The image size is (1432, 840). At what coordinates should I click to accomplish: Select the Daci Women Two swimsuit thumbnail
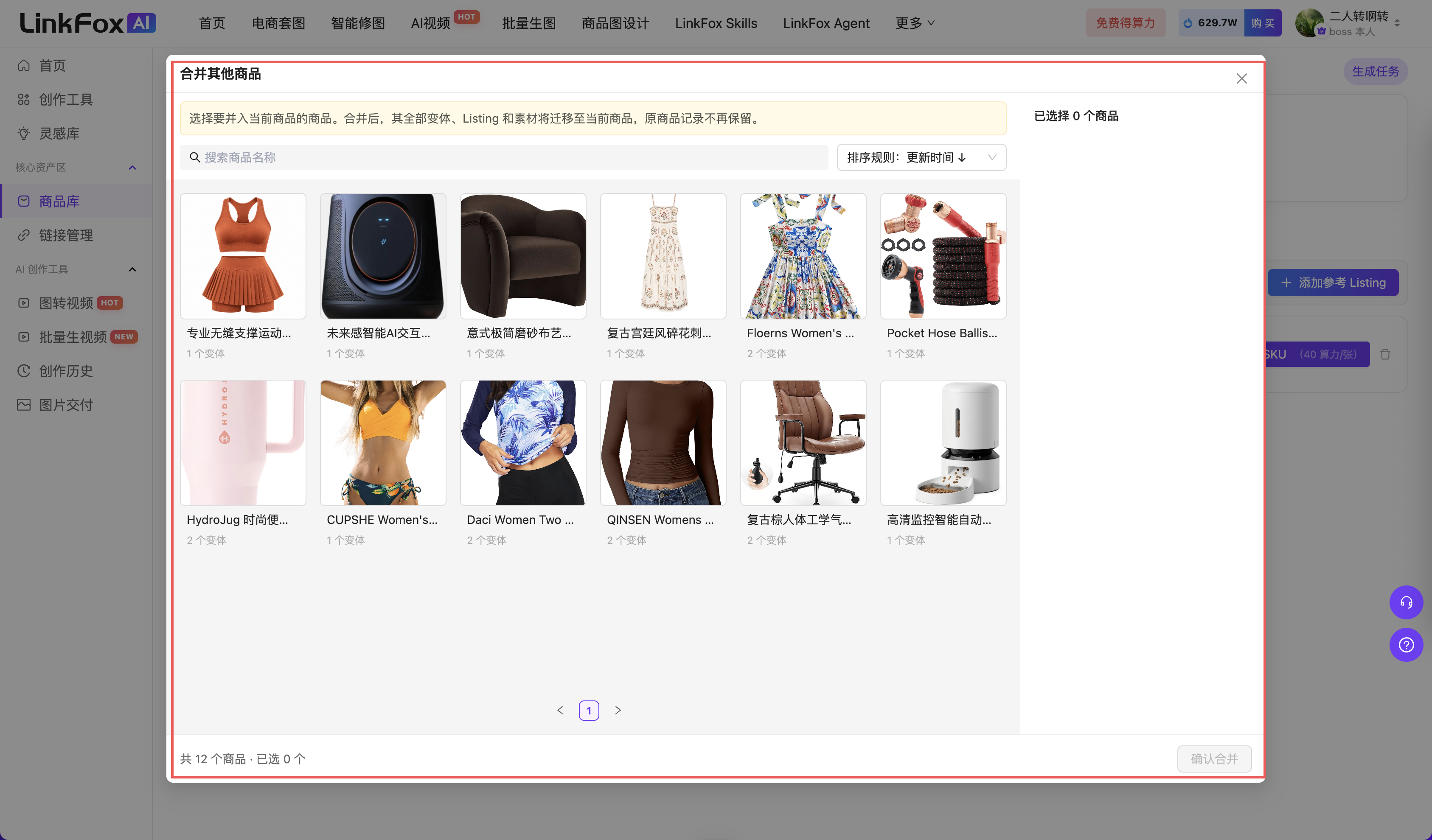[x=523, y=442]
